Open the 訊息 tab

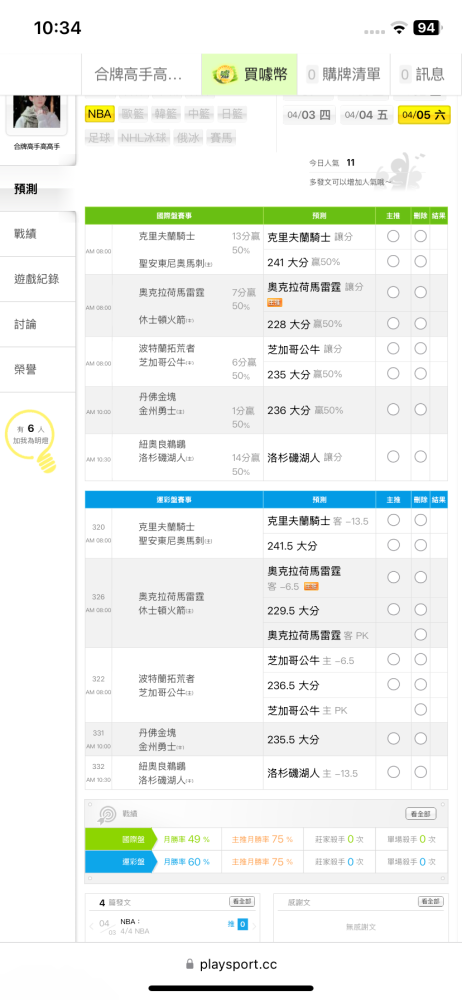pos(422,75)
